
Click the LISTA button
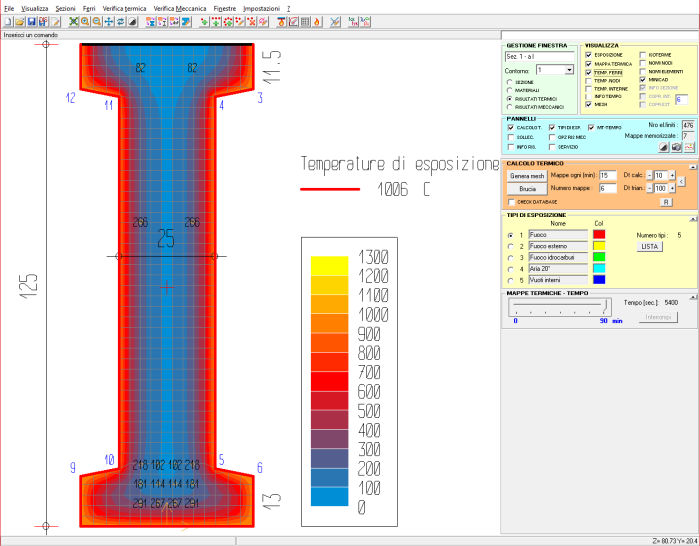649,246
